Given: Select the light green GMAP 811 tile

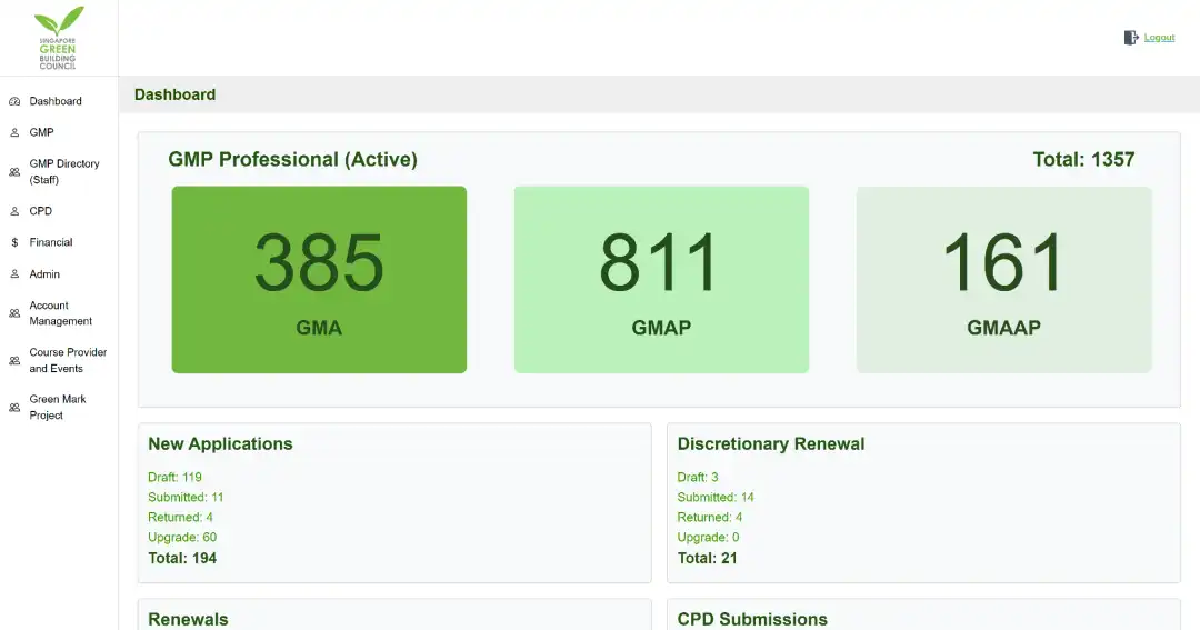Looking at the screenshot, I should [661, 280].
